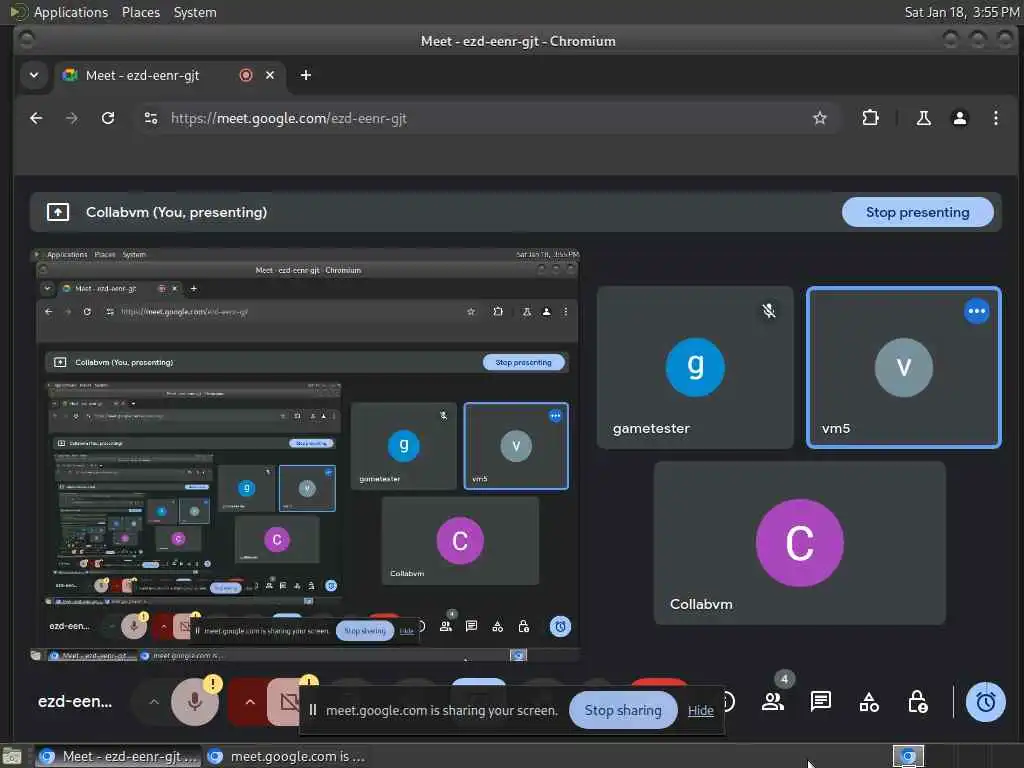The height and width of the screenshot is (768, 1024).
Task: Open the System menu
Action: (x=195, y=12)
